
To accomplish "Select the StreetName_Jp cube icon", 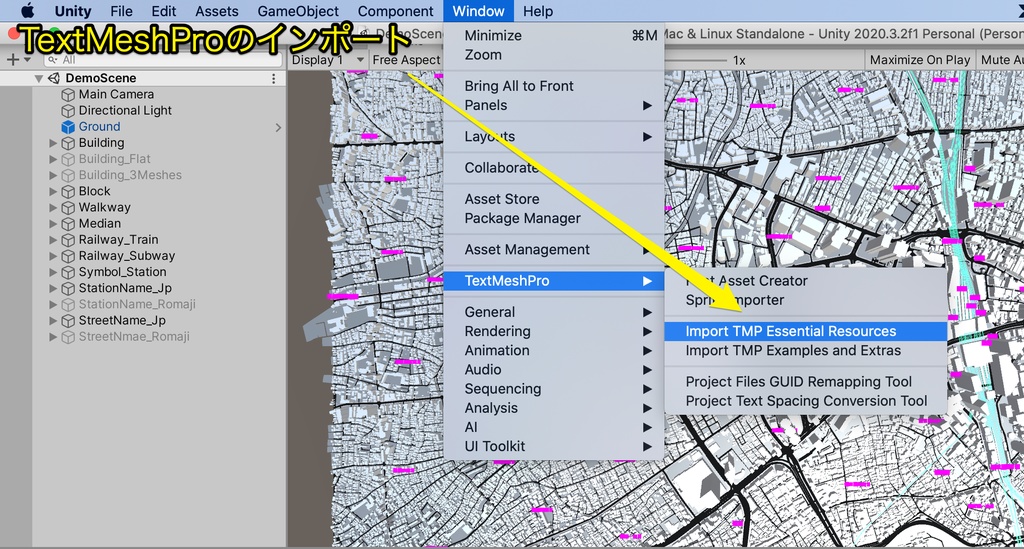I will (68, 321).
